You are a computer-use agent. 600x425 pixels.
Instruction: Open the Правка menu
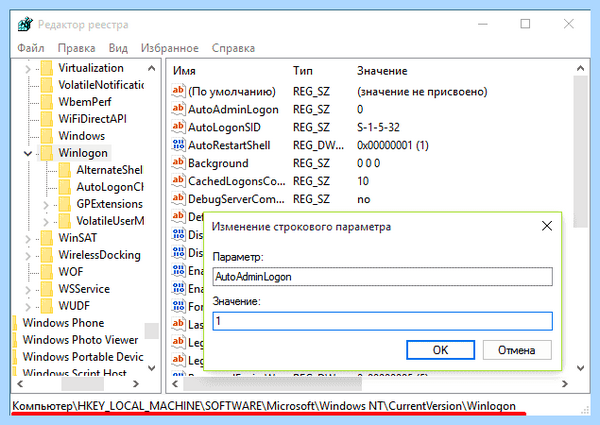click(77, 48)
